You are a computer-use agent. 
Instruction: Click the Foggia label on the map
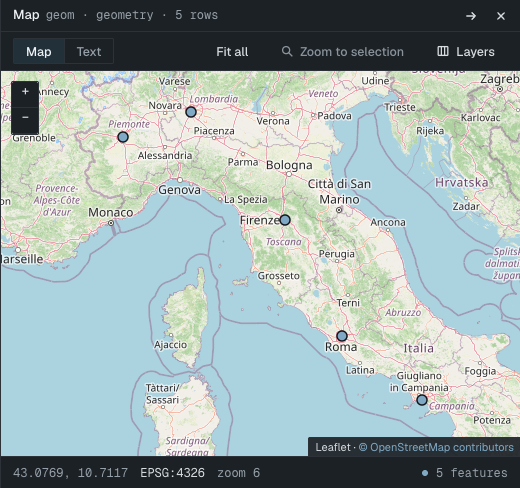coord(480,371)
